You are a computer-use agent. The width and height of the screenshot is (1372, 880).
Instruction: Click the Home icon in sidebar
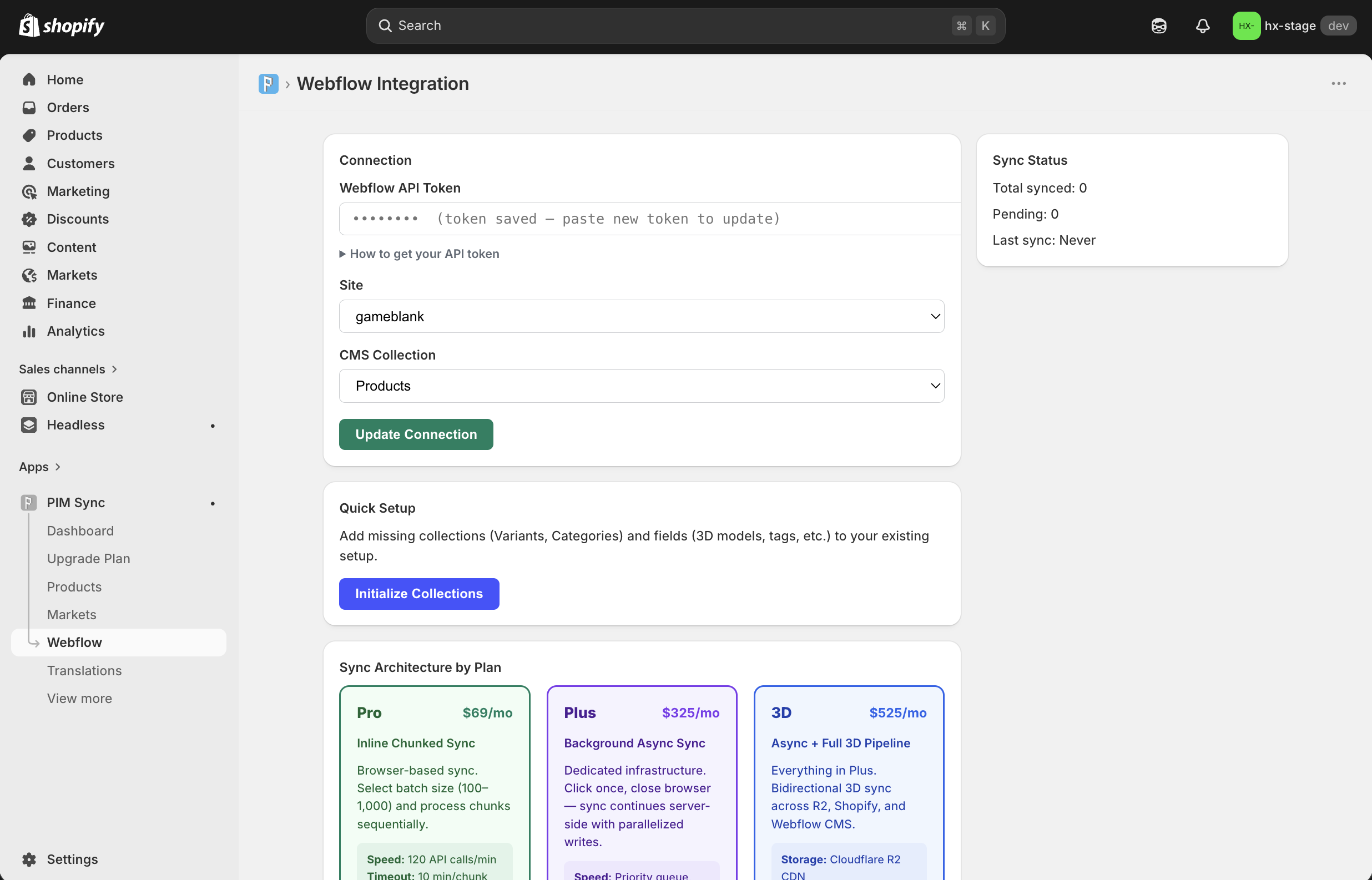tap(29, 79)
